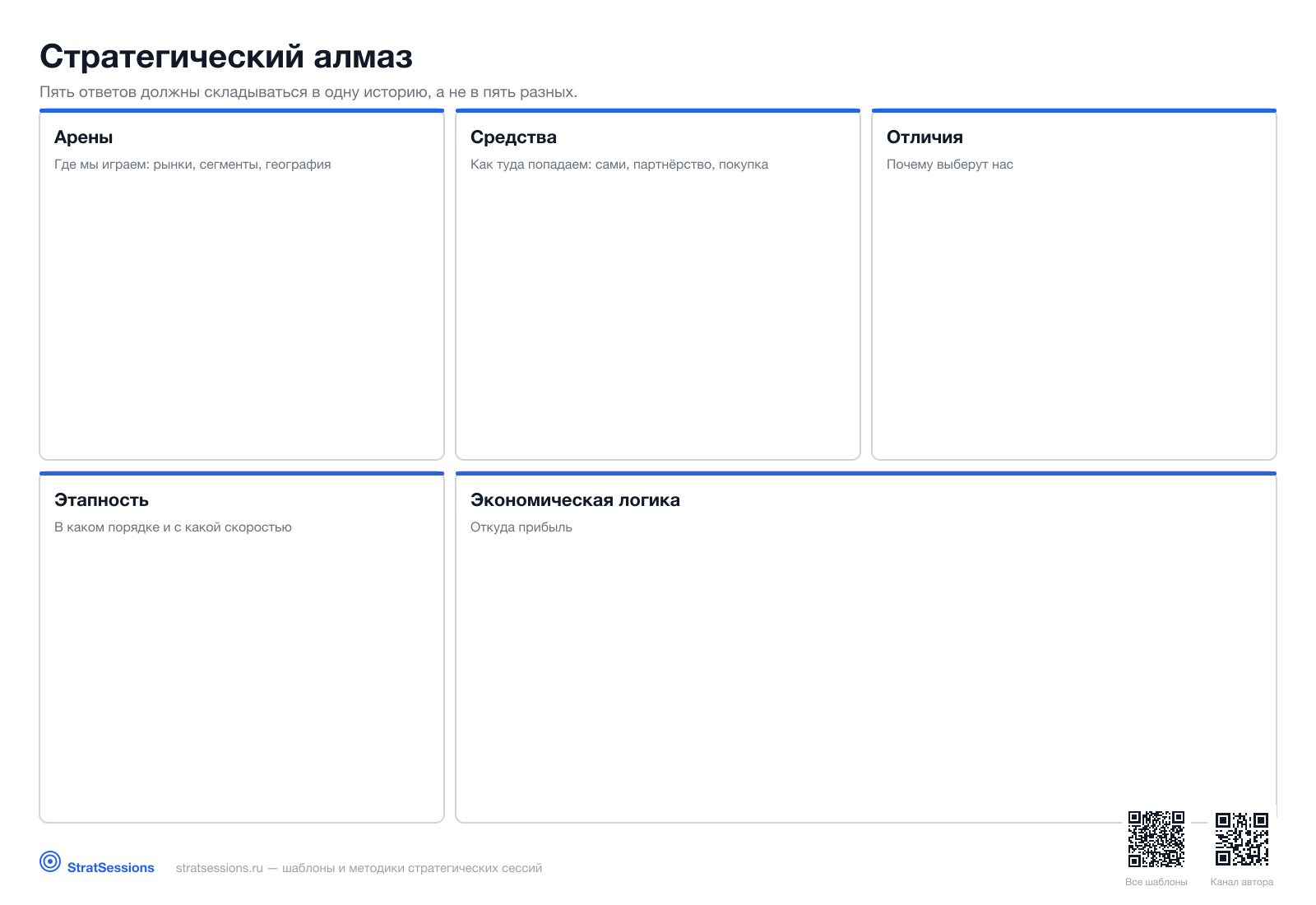This screenshot has height=905, width=1316.
Task: Click hint text 'Откуда прибыль'
Action: 521,527
